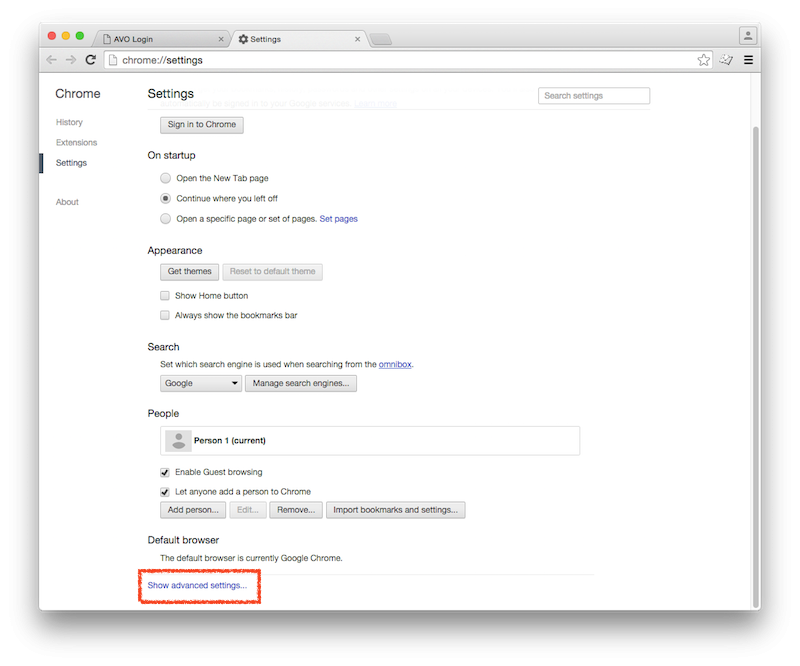Enable Show Home button
This screenshot has height=666, width=800.
pyautogui.click(x=164, y=295)
